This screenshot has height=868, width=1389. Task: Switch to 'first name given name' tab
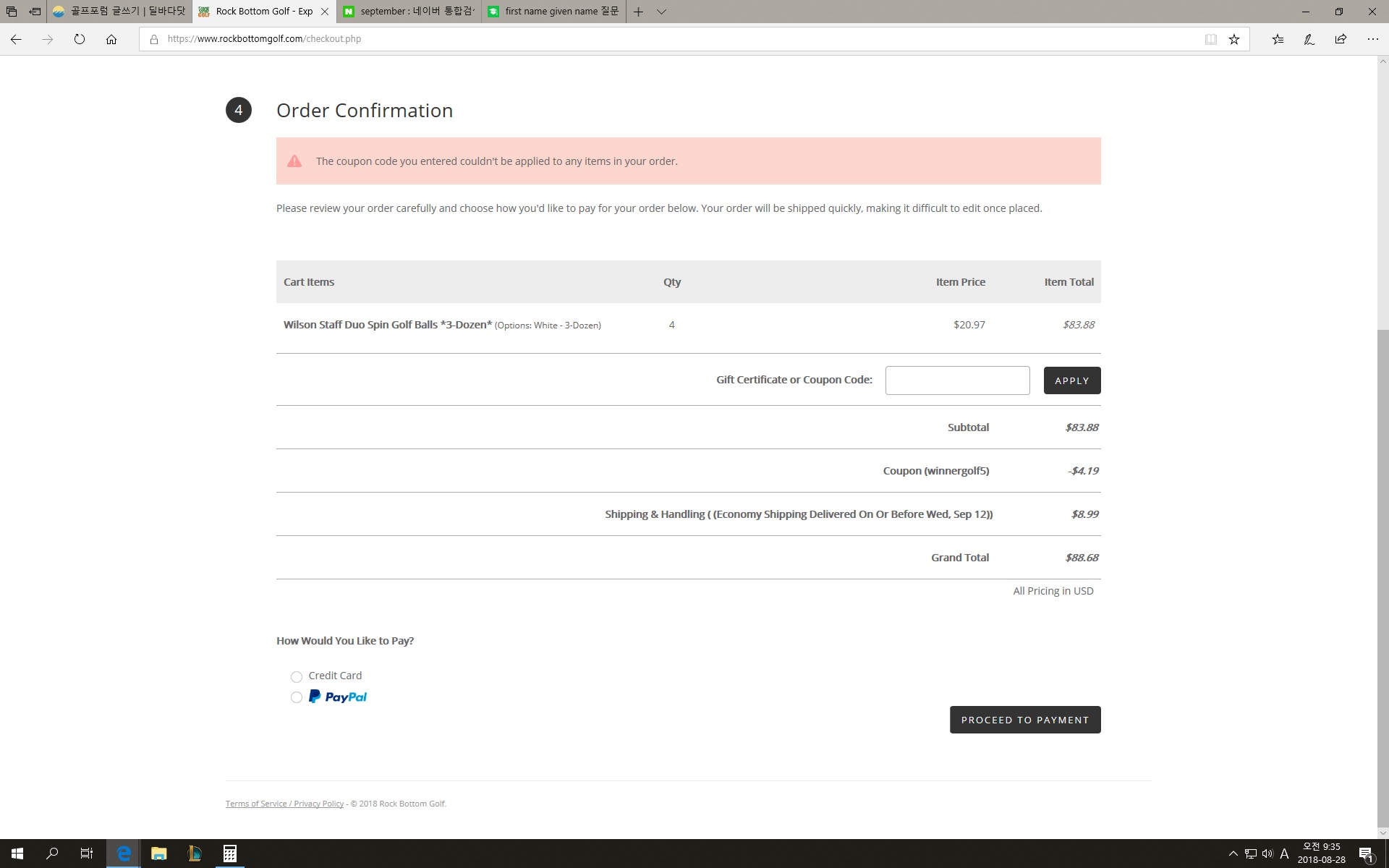pos(553,12)
